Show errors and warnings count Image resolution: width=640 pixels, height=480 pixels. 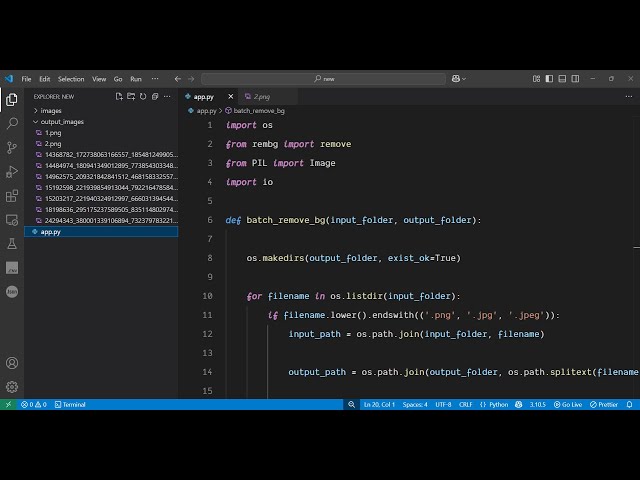[34, 404]
